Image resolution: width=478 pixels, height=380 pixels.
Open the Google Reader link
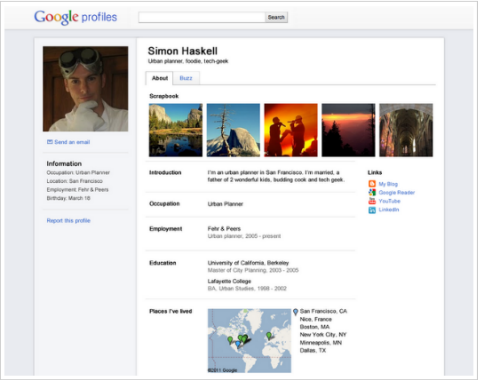point(397,193)
